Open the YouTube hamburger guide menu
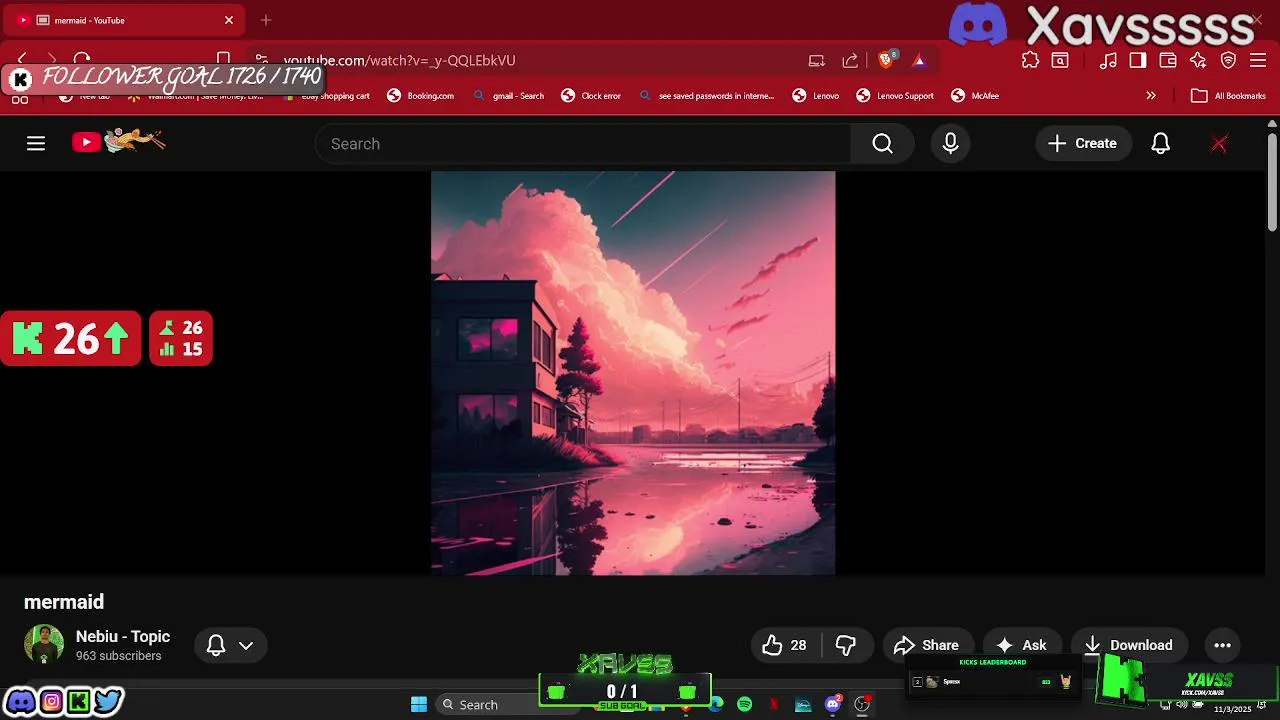The width and height of the screenshot is (1280, 720). [36, 144]
